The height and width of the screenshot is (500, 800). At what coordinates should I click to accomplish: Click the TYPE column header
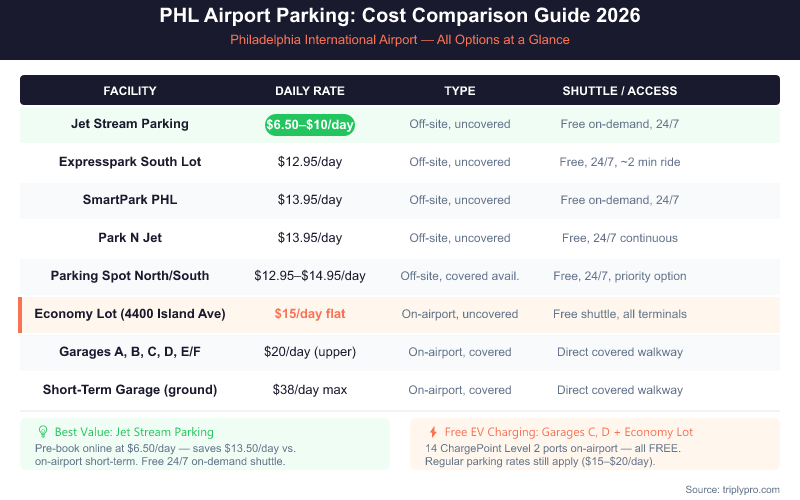point(460,91)
